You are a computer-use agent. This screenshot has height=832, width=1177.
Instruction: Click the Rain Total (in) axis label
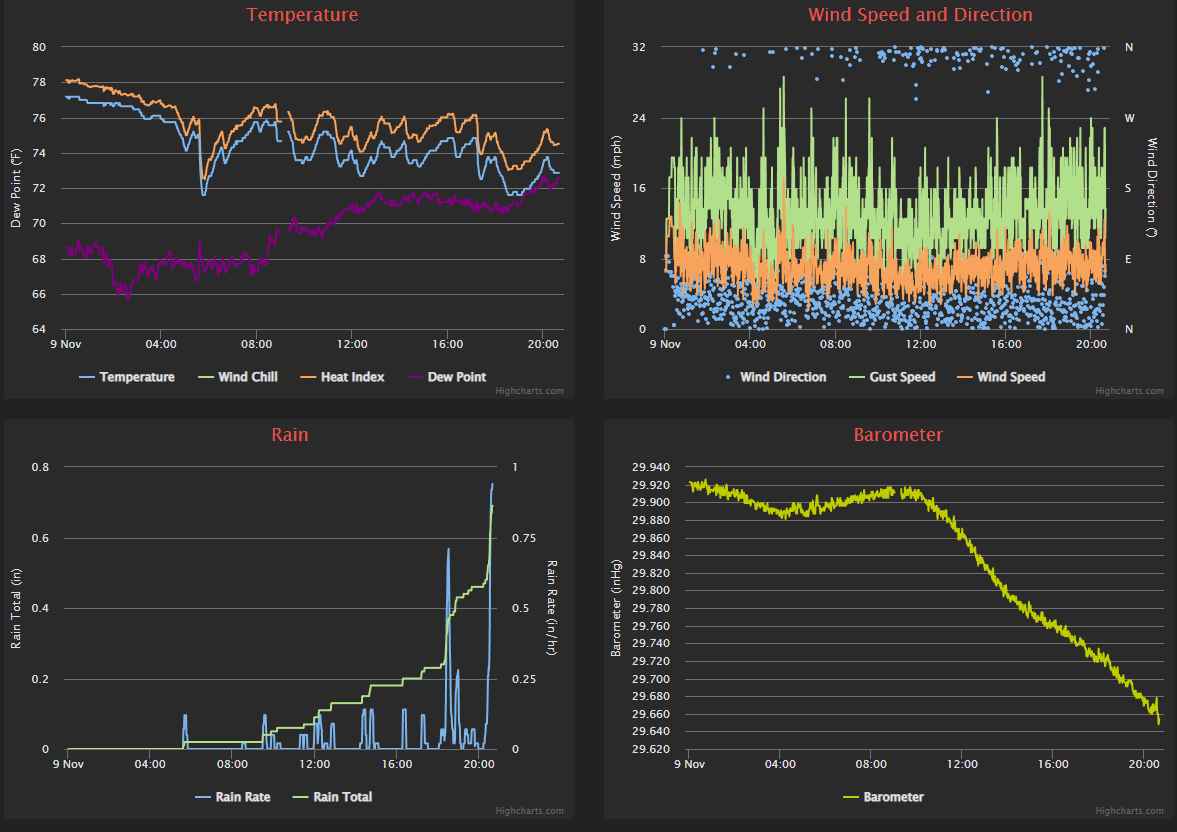click(16, 608)
